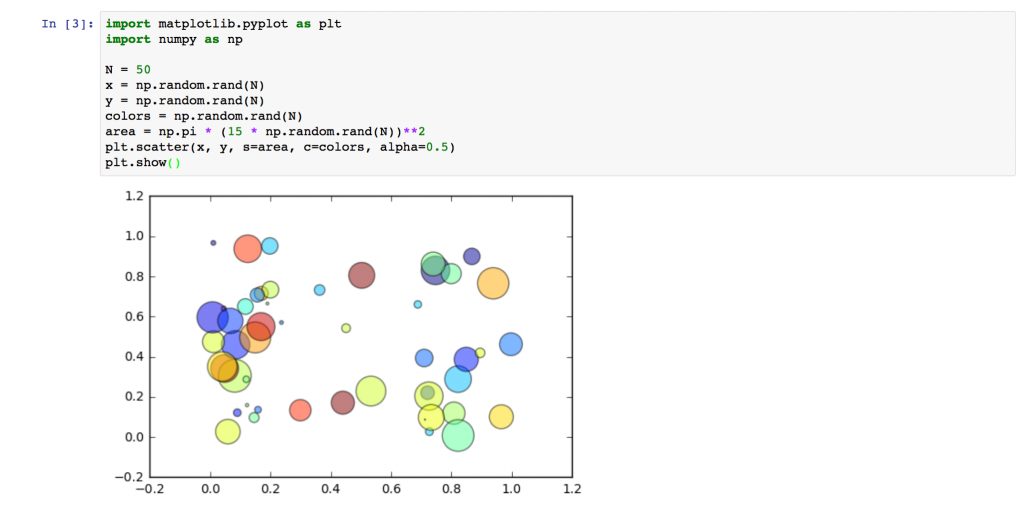Click the 'import numpy as np' code line

click(173, 39)
